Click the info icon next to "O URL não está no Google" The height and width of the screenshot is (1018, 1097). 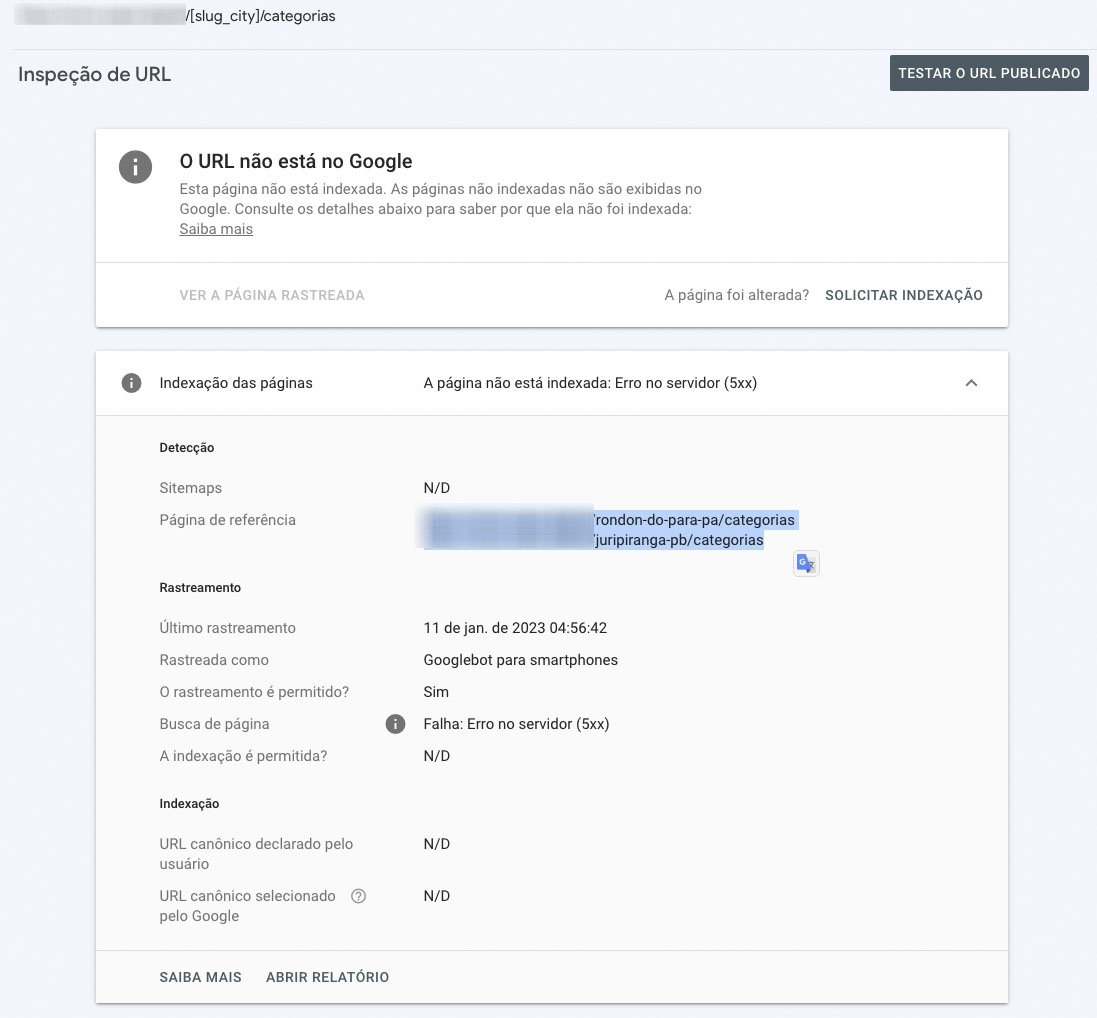tap(135, 167)
